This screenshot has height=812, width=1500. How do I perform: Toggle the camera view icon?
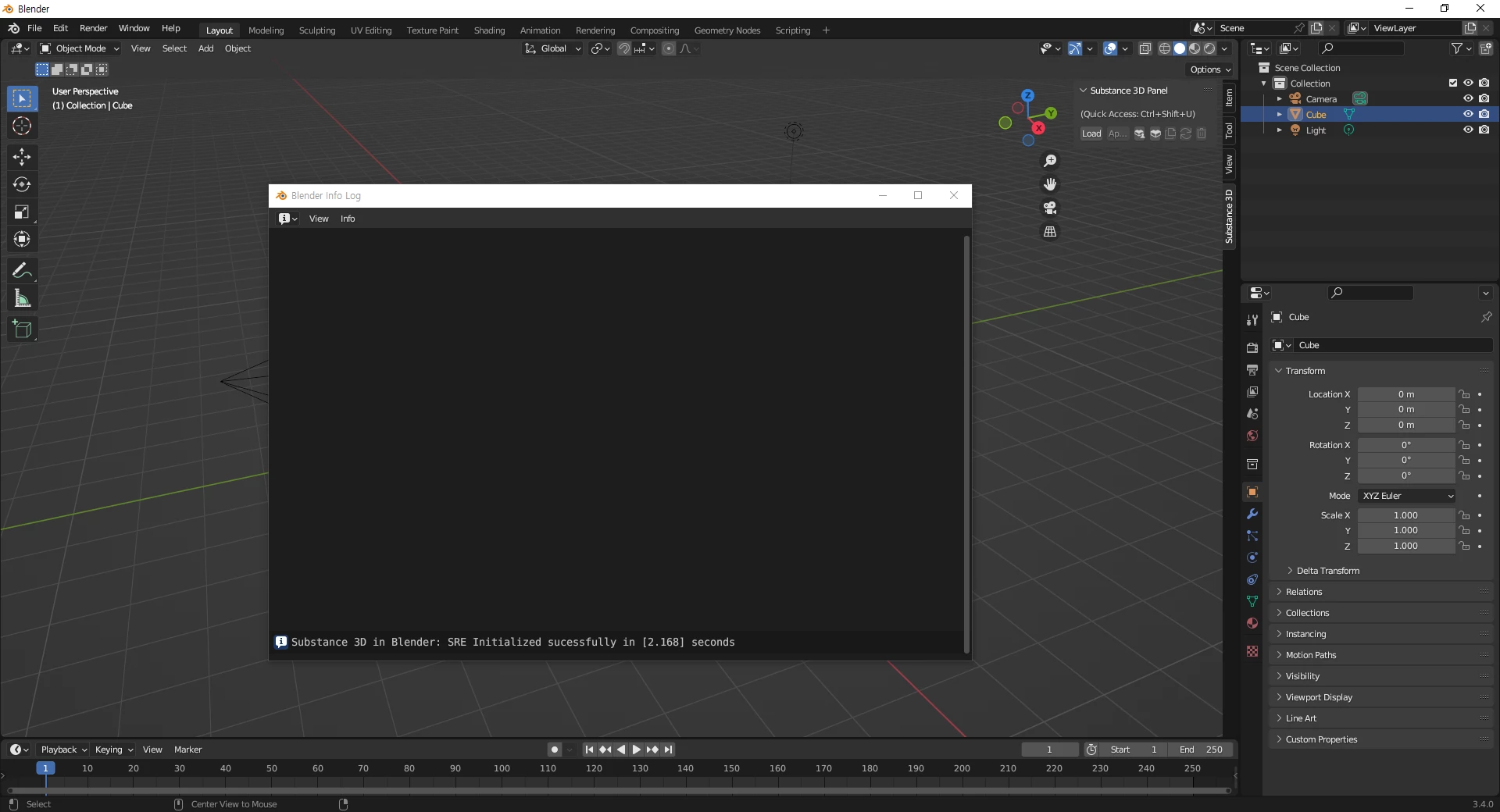coord(1050,208)
